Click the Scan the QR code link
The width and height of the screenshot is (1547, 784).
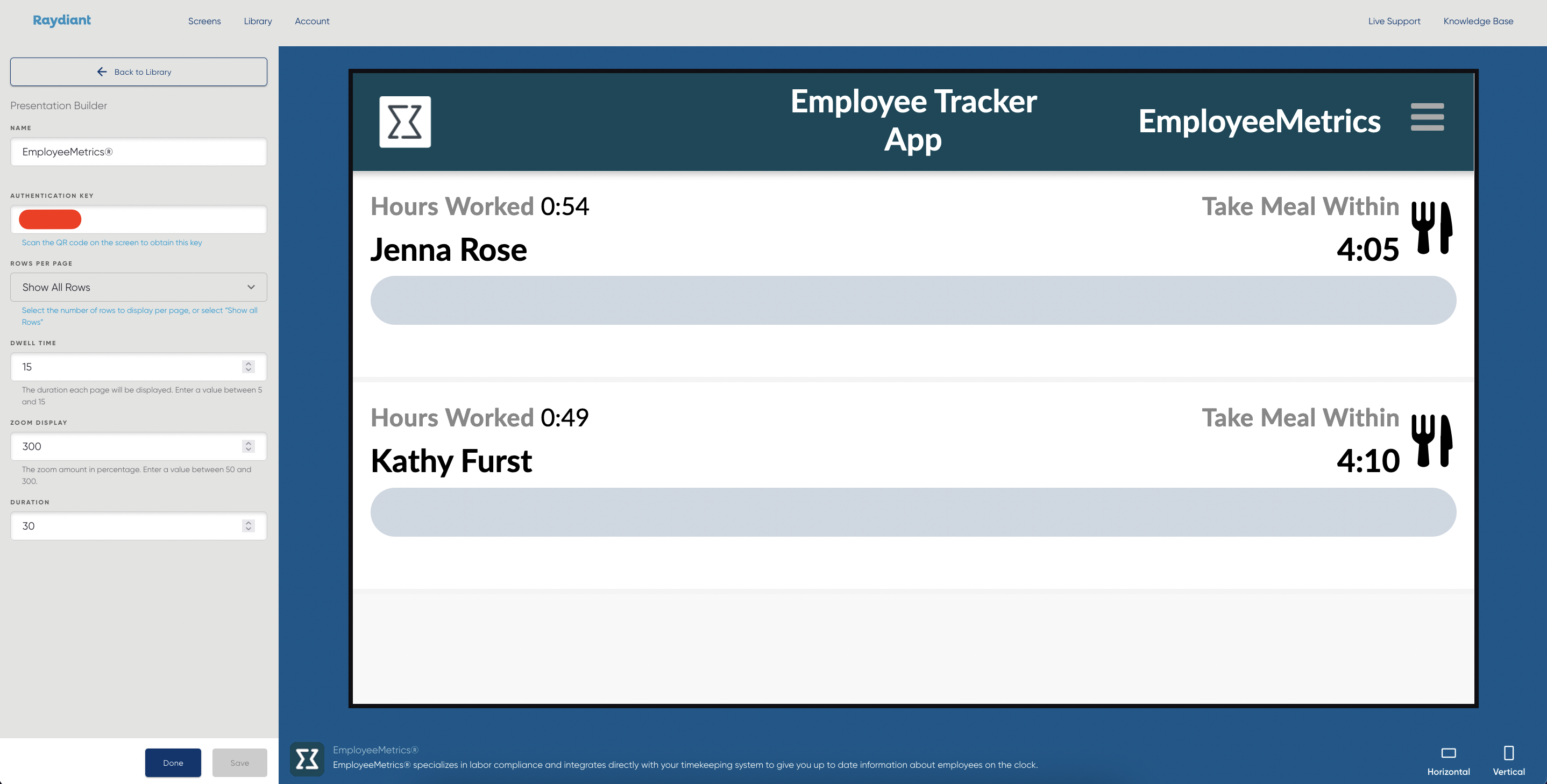click(x=111, y=243)
